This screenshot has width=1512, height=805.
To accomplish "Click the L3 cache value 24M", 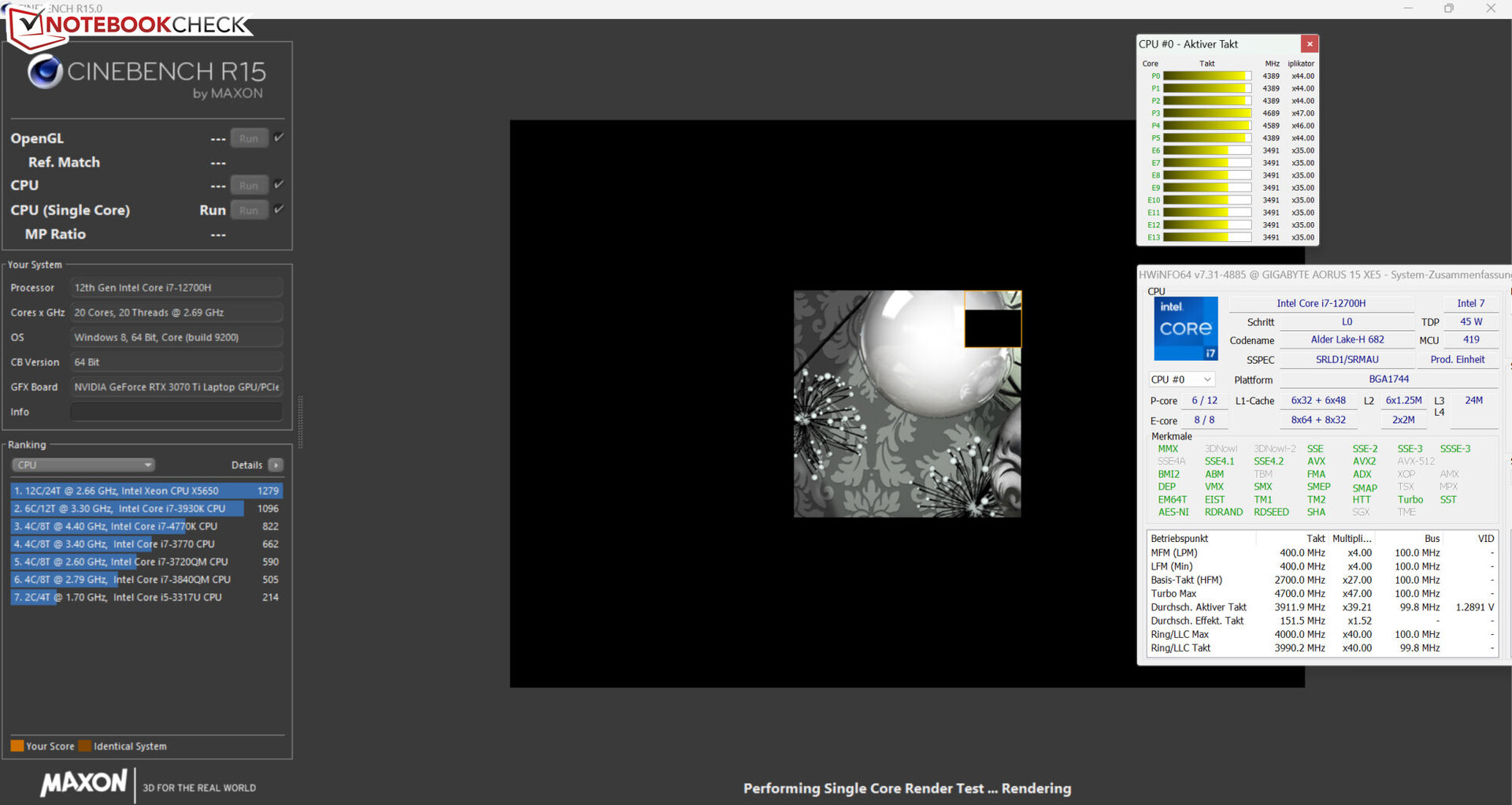I will 1473,401.
